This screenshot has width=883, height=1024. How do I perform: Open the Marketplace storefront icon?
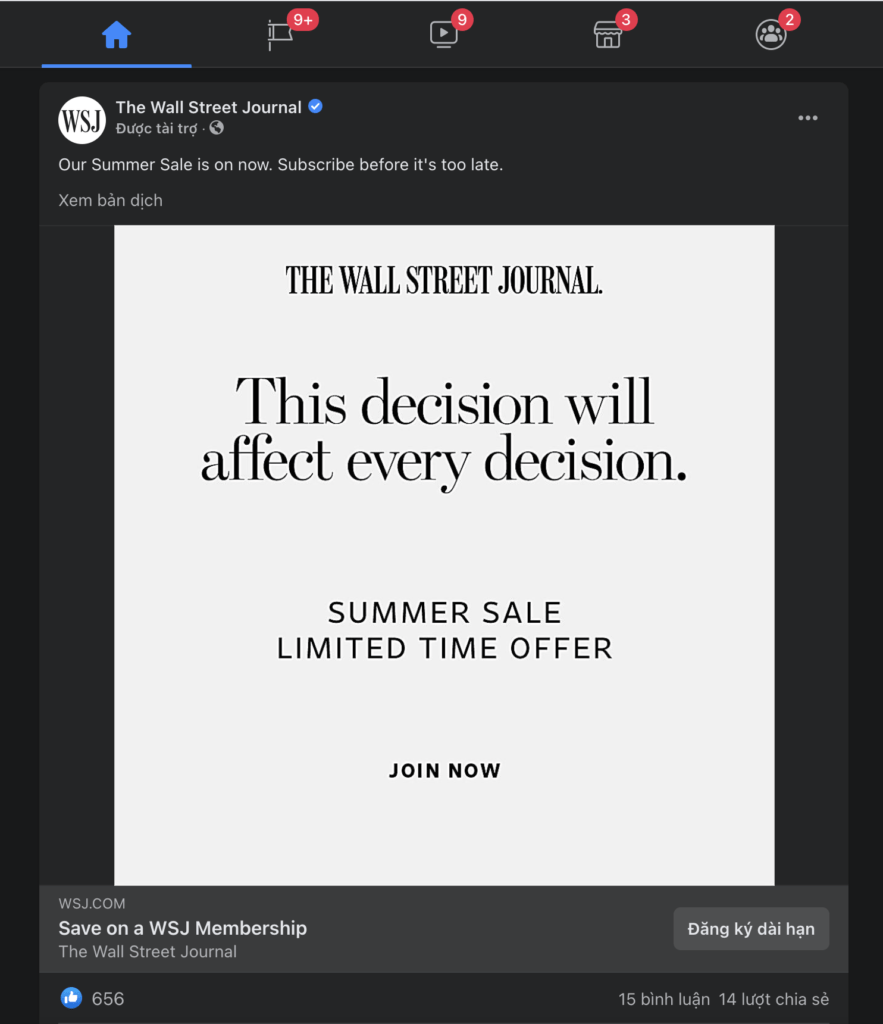(607, 35)
